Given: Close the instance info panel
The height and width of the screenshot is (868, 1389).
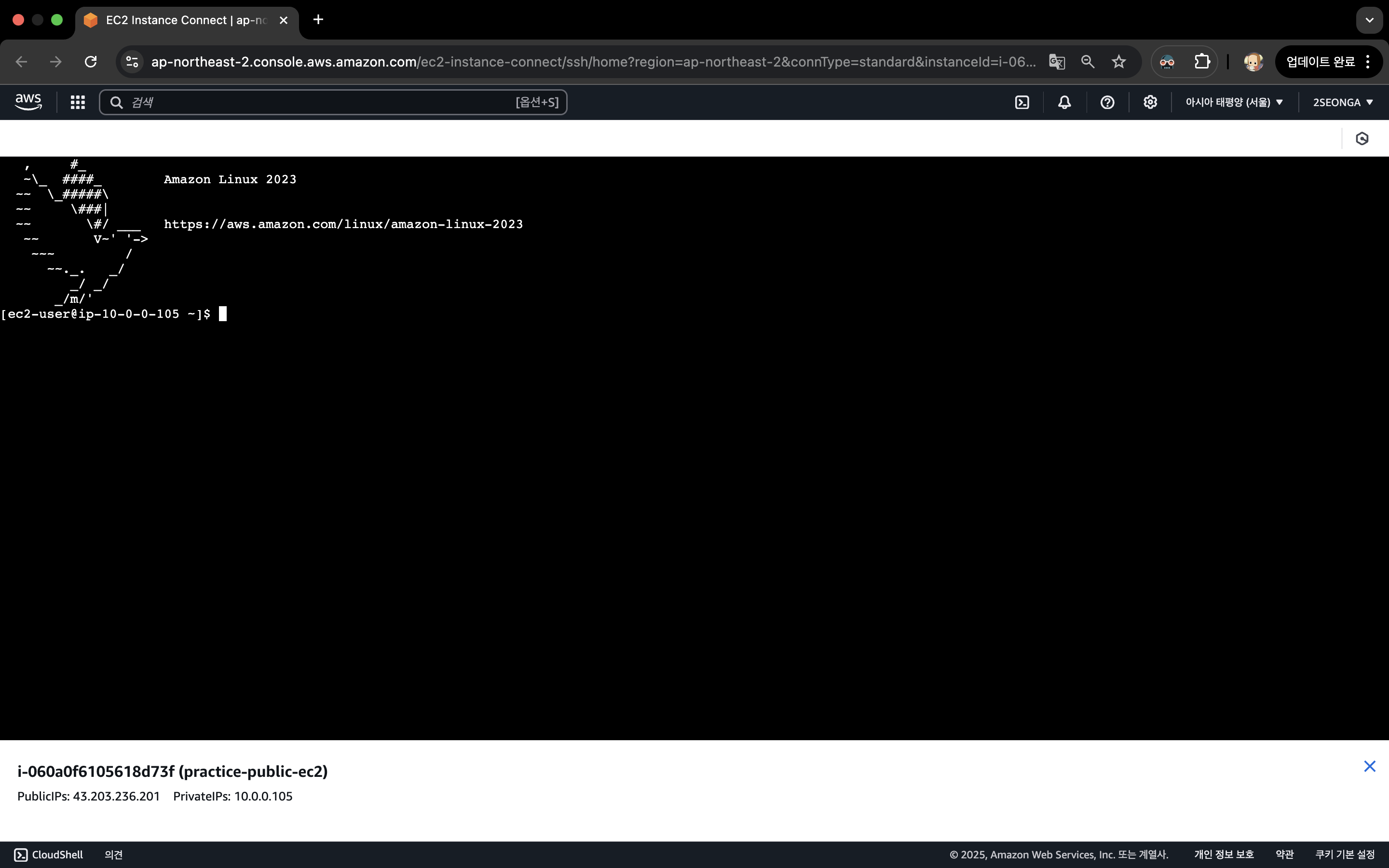Looking at the screenshot, I should pyautogui.click(x=1370, y=766).
